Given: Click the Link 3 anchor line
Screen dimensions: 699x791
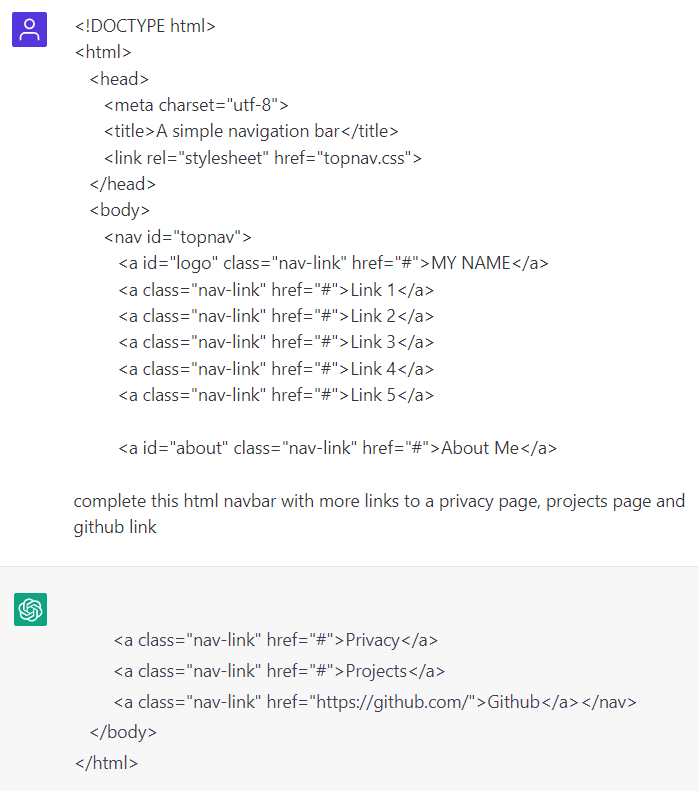Looking at the screenshot, I should (276, 342).
